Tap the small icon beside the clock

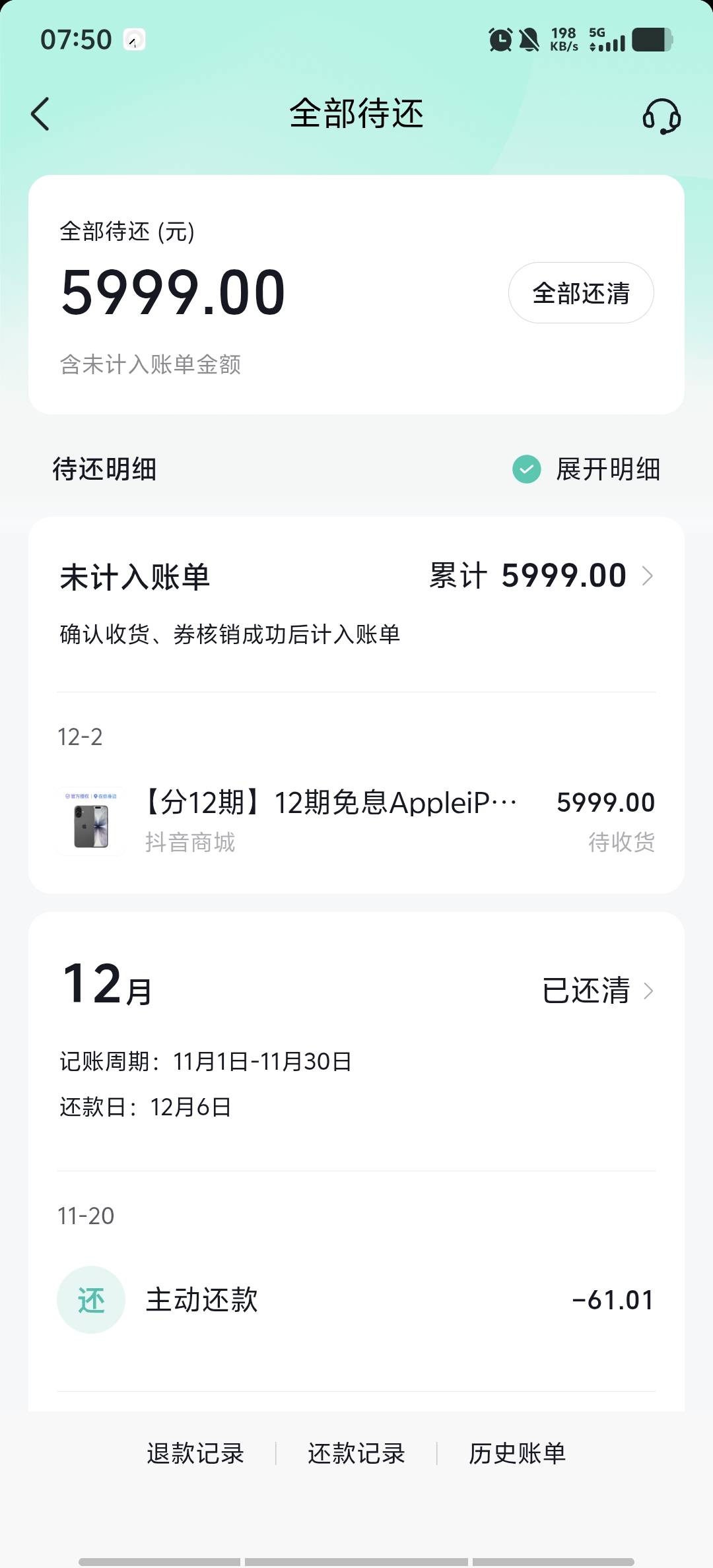click(x=134, y=40)
